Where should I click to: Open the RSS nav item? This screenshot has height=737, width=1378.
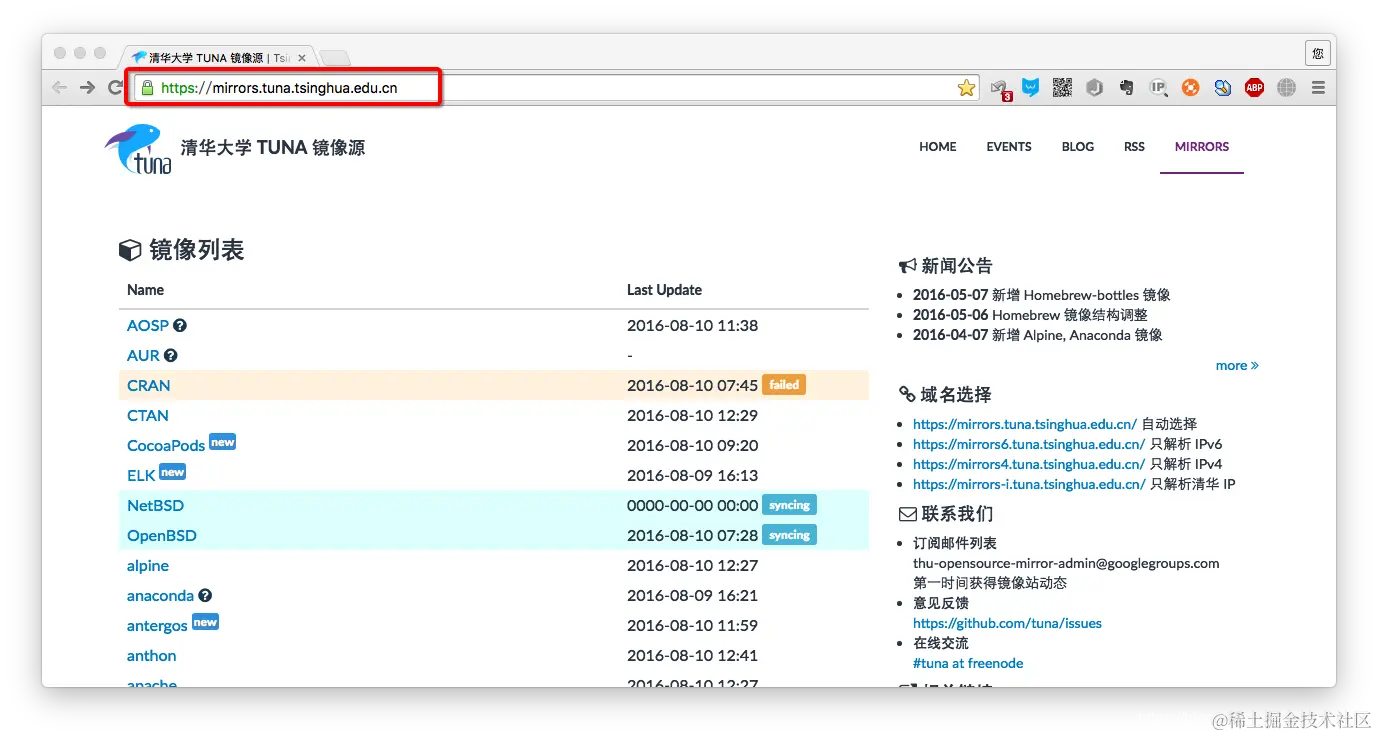1134,146
